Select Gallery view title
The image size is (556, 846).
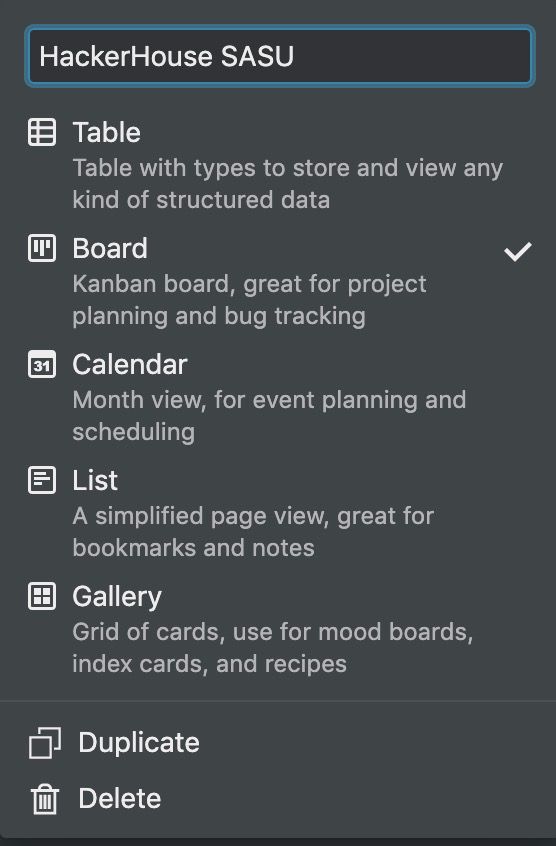pos(117,597)
